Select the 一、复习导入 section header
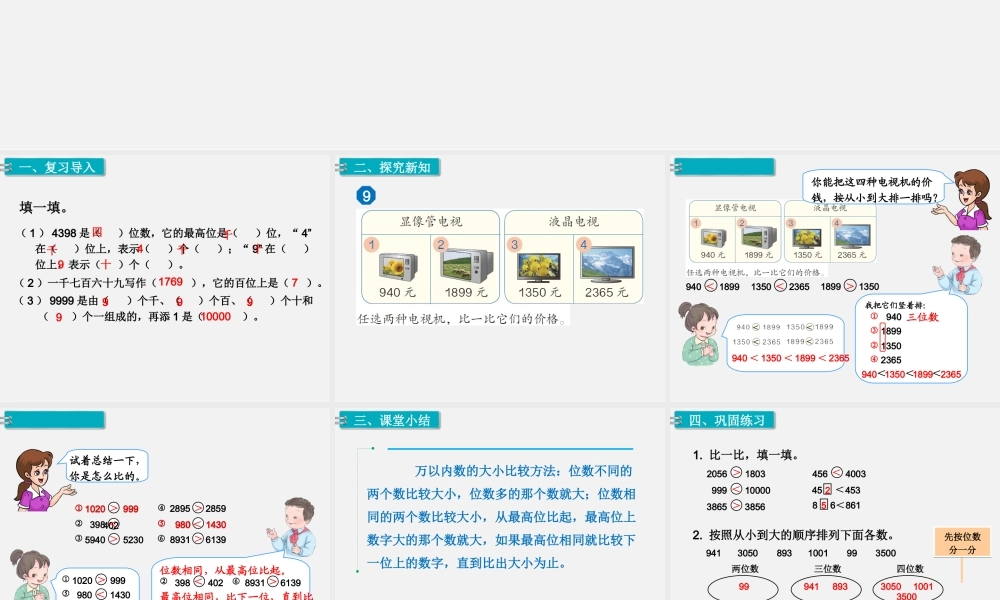 point(56,167)
